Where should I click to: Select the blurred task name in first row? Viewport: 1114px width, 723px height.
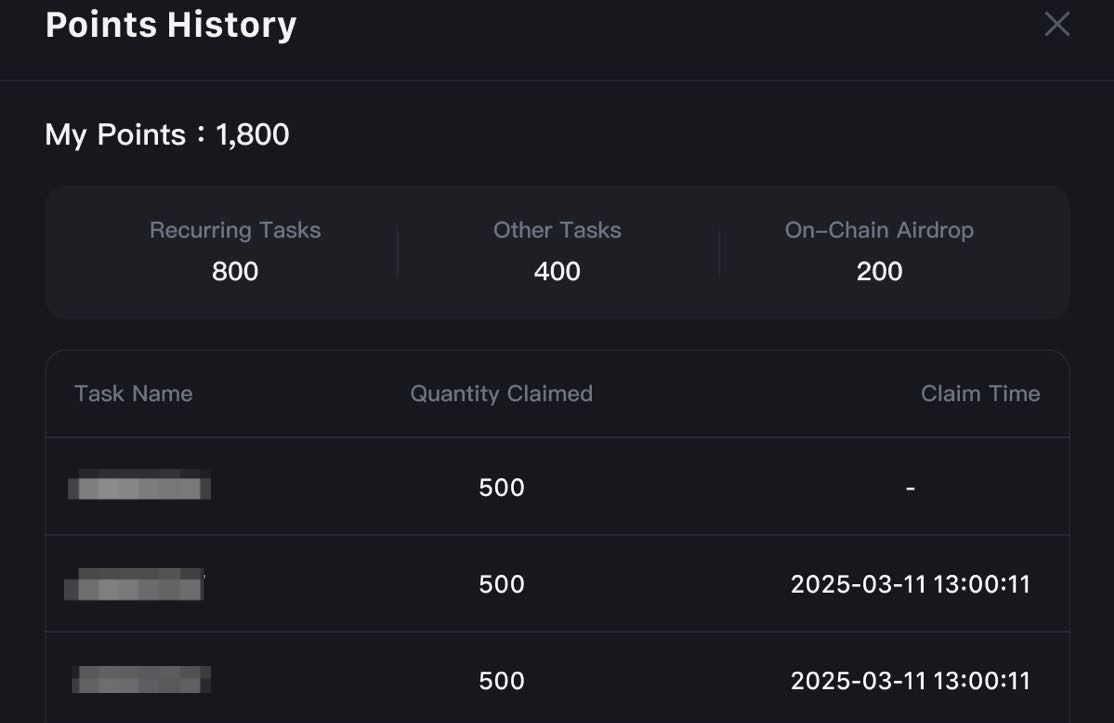pos(139,487)
